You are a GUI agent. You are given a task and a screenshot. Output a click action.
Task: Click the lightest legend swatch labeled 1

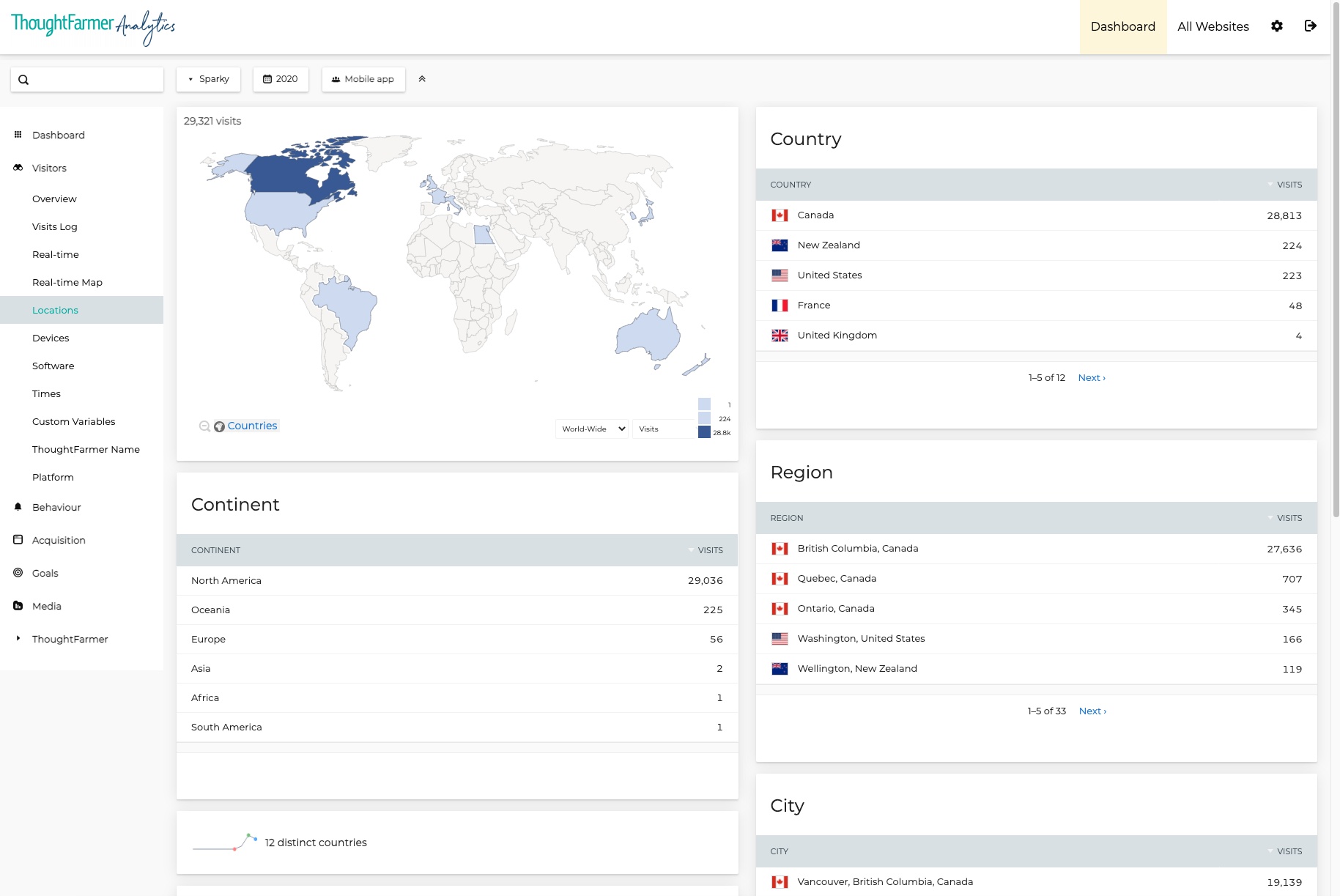[x=704, y=404]
